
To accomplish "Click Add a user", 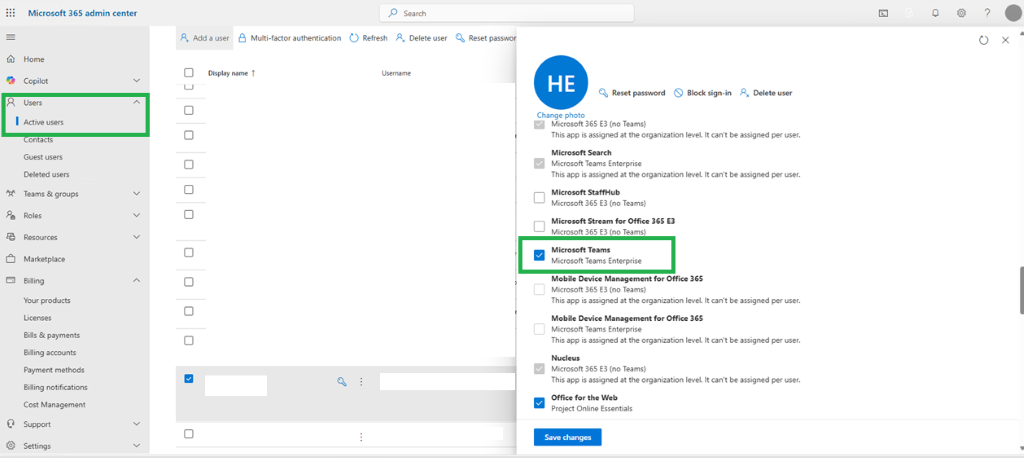I will (204, 38).
